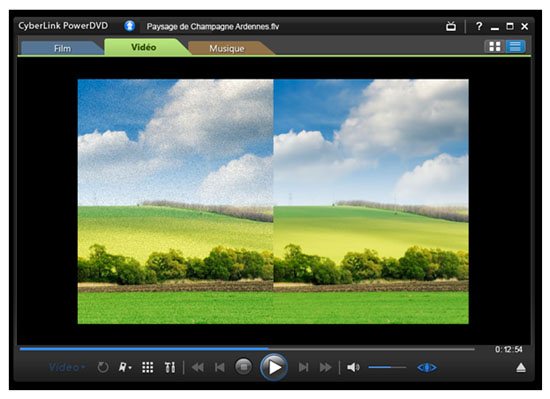Switch to list view layout
Image resolution: width=550 pixels, height=399 pixels.
(515, 46)
